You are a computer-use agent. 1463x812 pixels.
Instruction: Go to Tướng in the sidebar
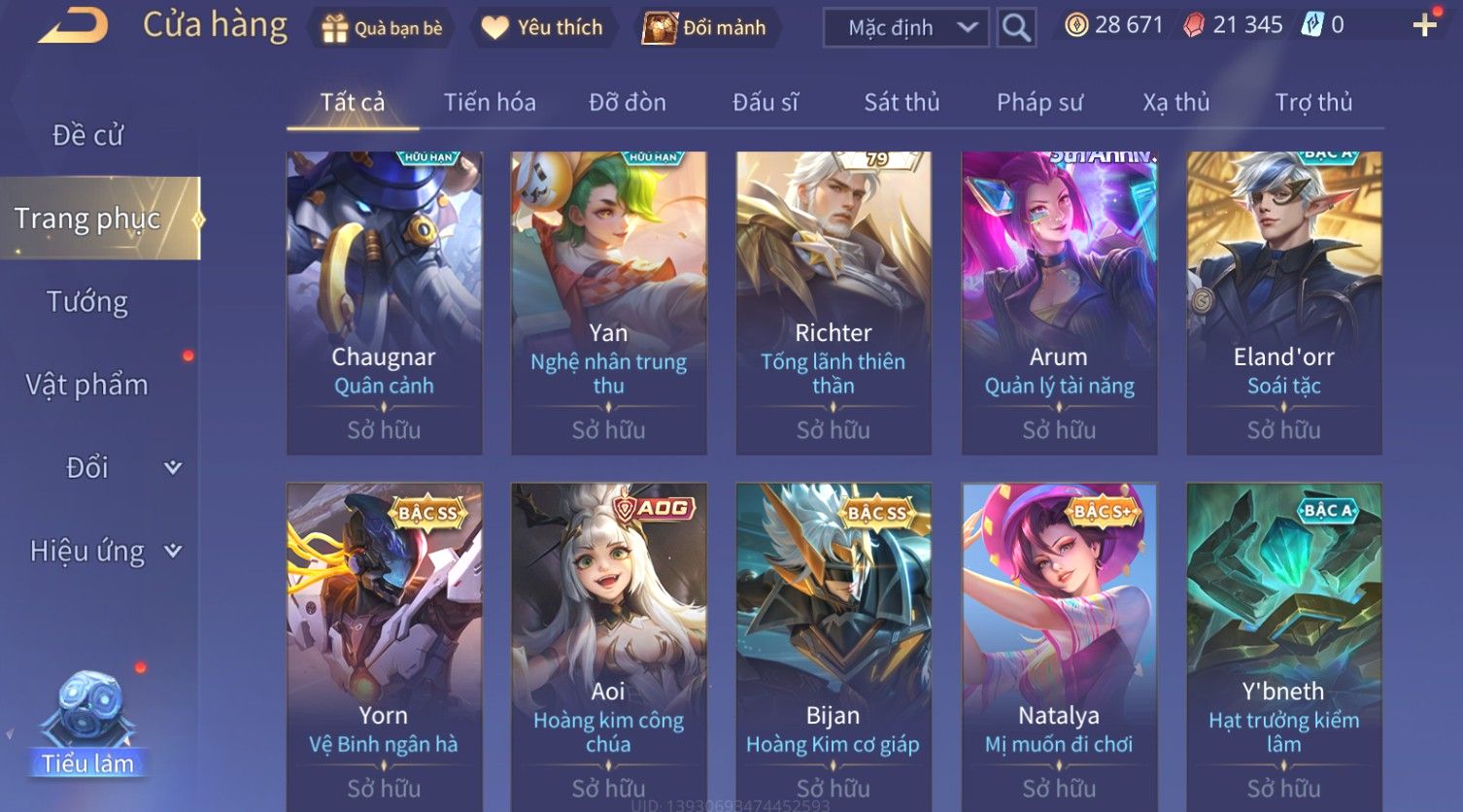pos(87,302)
